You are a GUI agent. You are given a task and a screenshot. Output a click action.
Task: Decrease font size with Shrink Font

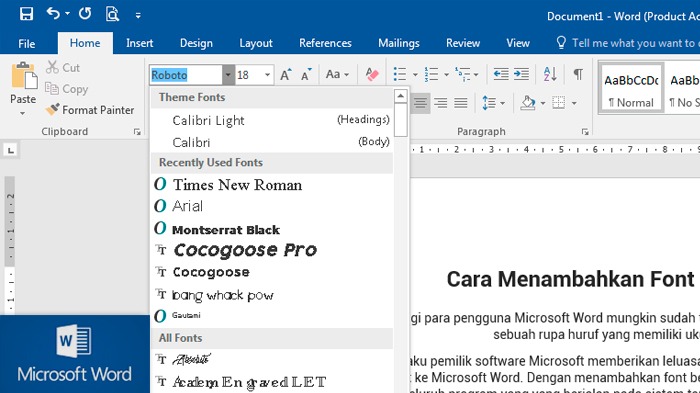coord(306,74)
